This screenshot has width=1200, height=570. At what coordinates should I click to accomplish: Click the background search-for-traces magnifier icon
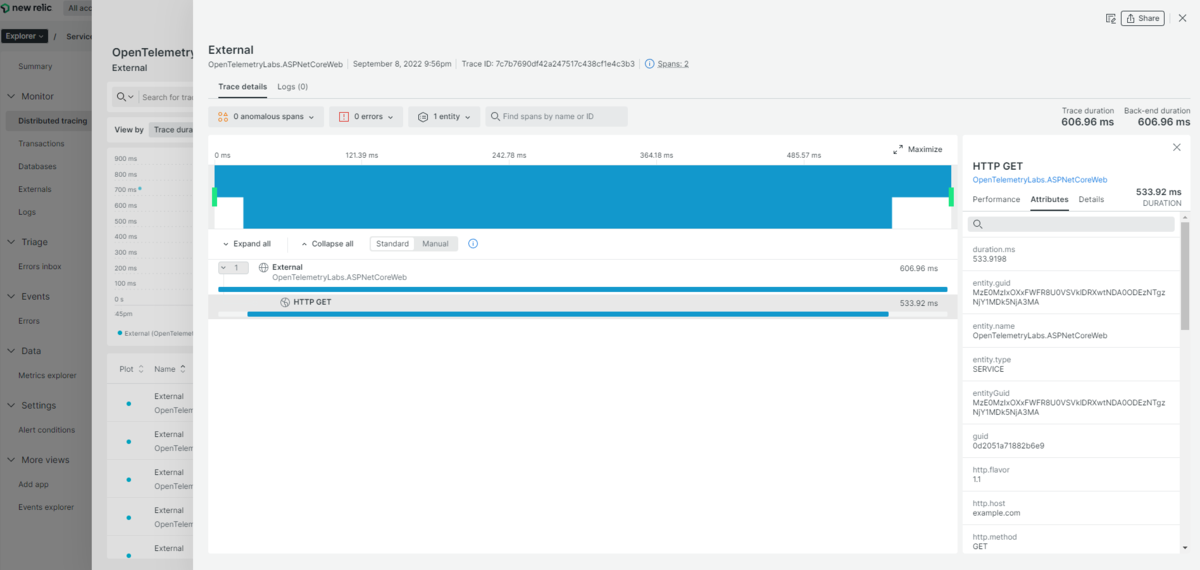(x=122, y=97)
